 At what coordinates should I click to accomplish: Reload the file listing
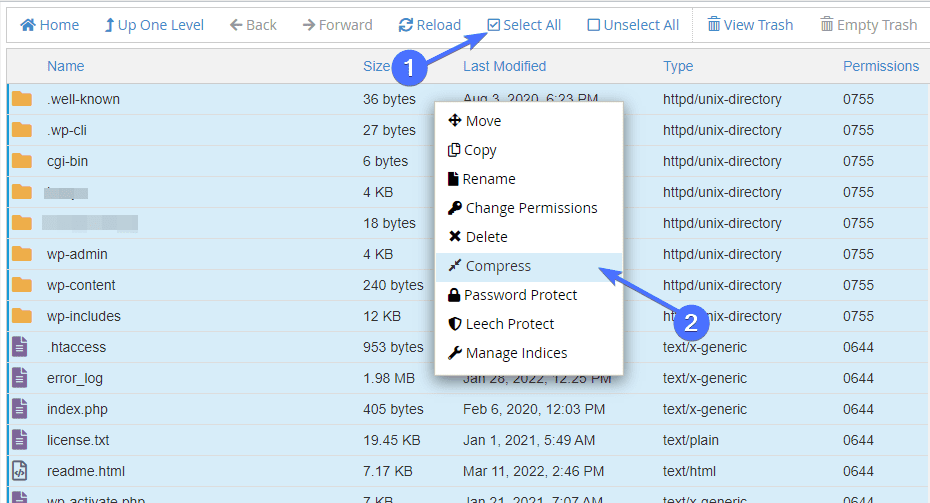(x=430, y=25)
